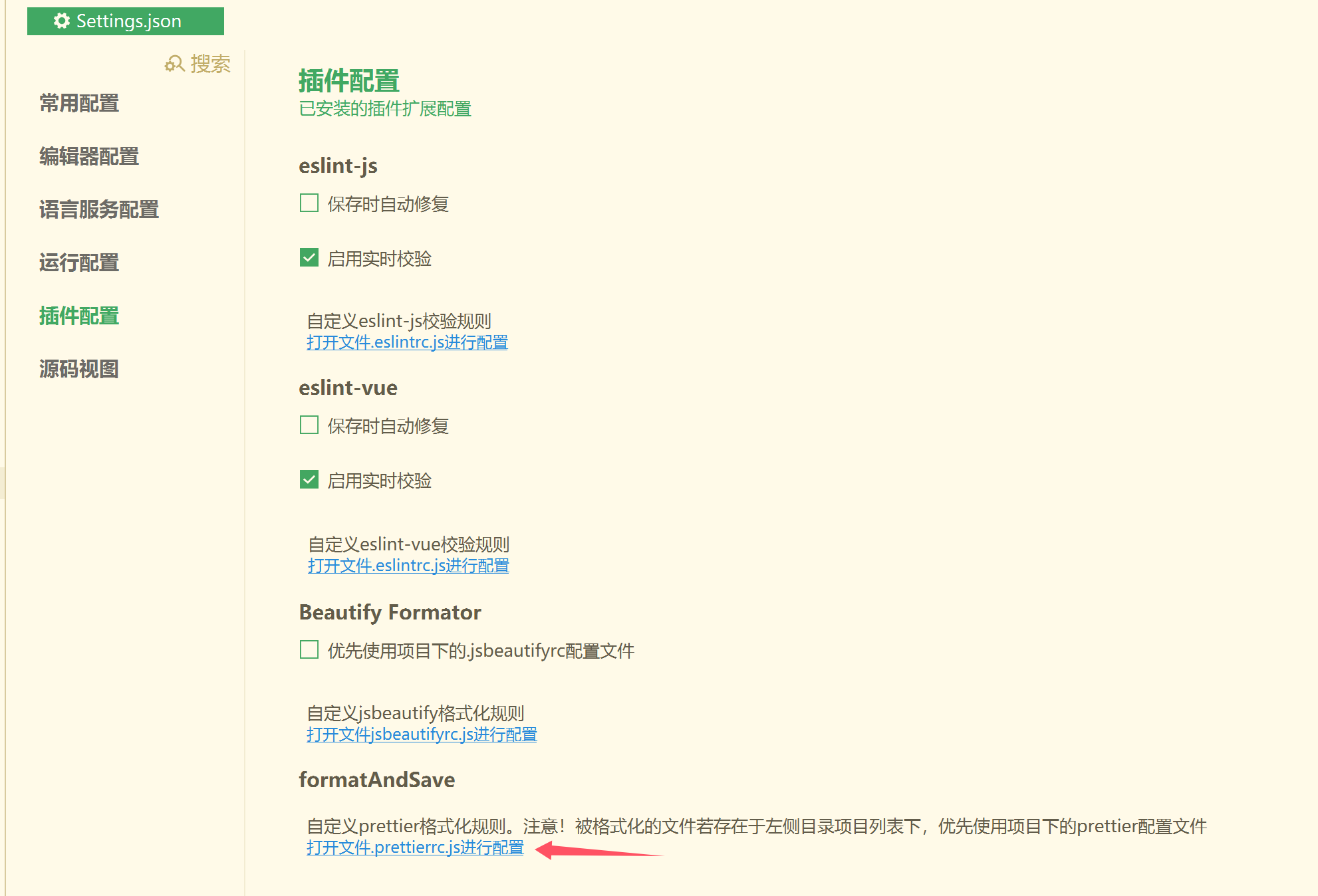Disable eslint-js 启用实时校验 checkbox
Screen dimensions: 1318x896
(309, 257)
